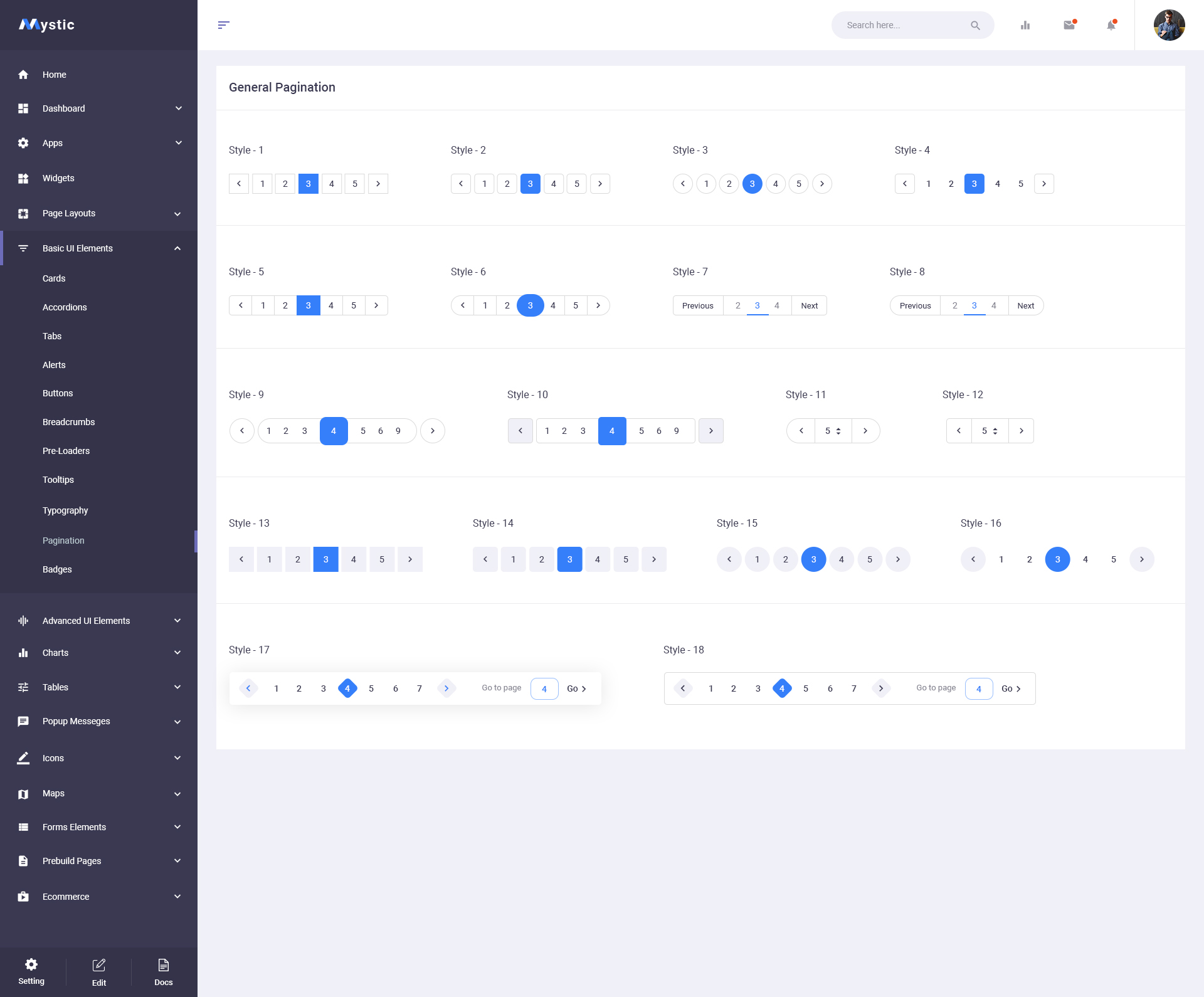Click Previous in Style - 8 pagination
The width and height of the screenshot is (1204, 997).
point(915,305)
